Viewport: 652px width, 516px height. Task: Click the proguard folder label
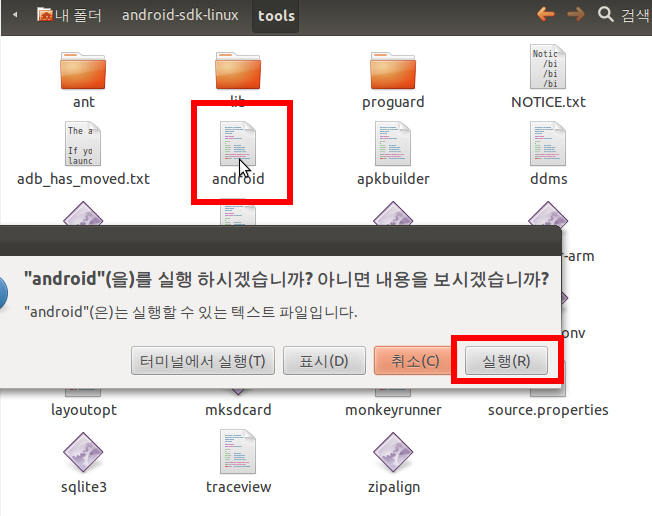[x=393, y=102]
